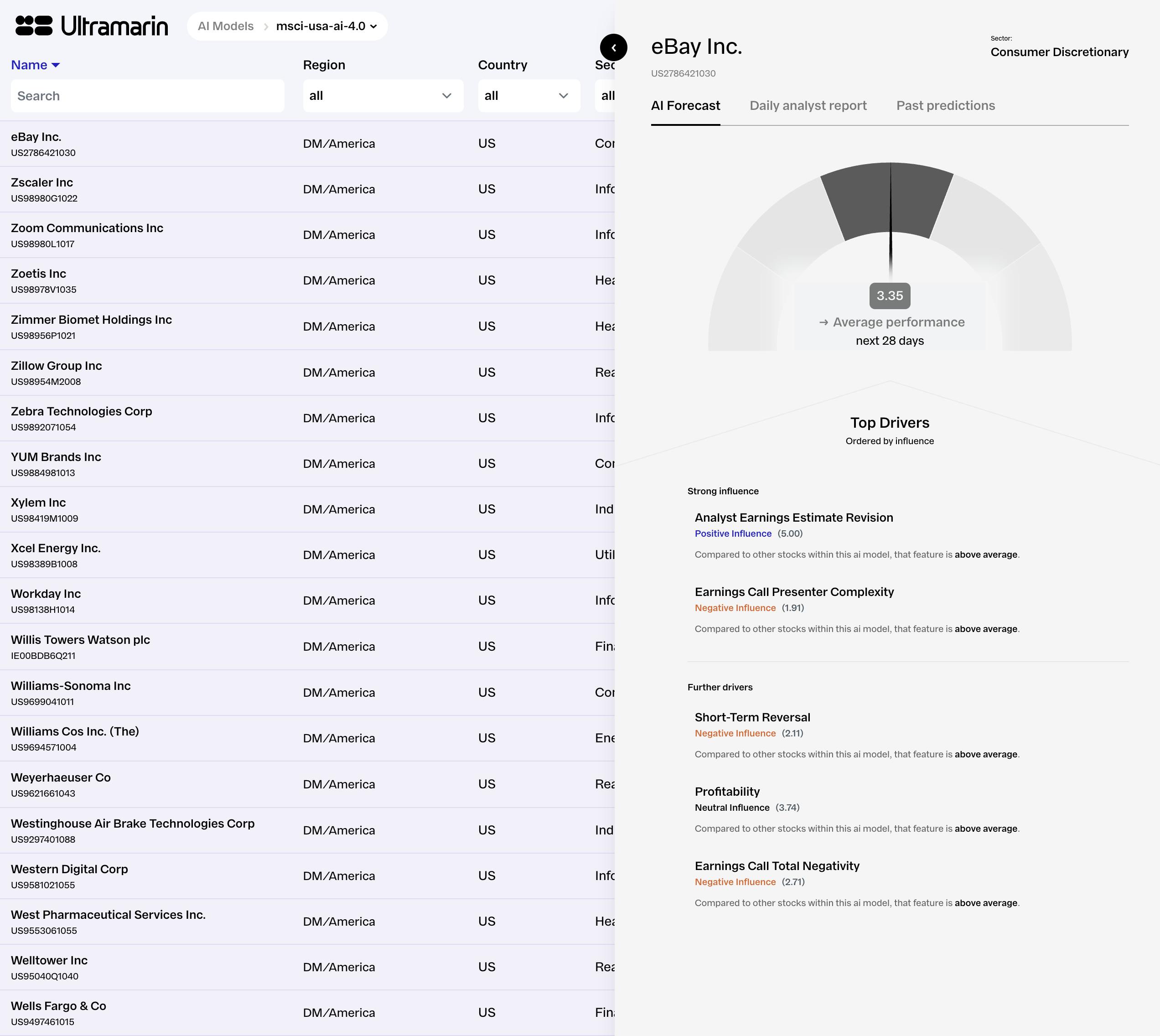Click the Top Drivers heading
The height and width of the screenshot is (1036, 1160).
[889, 422]
